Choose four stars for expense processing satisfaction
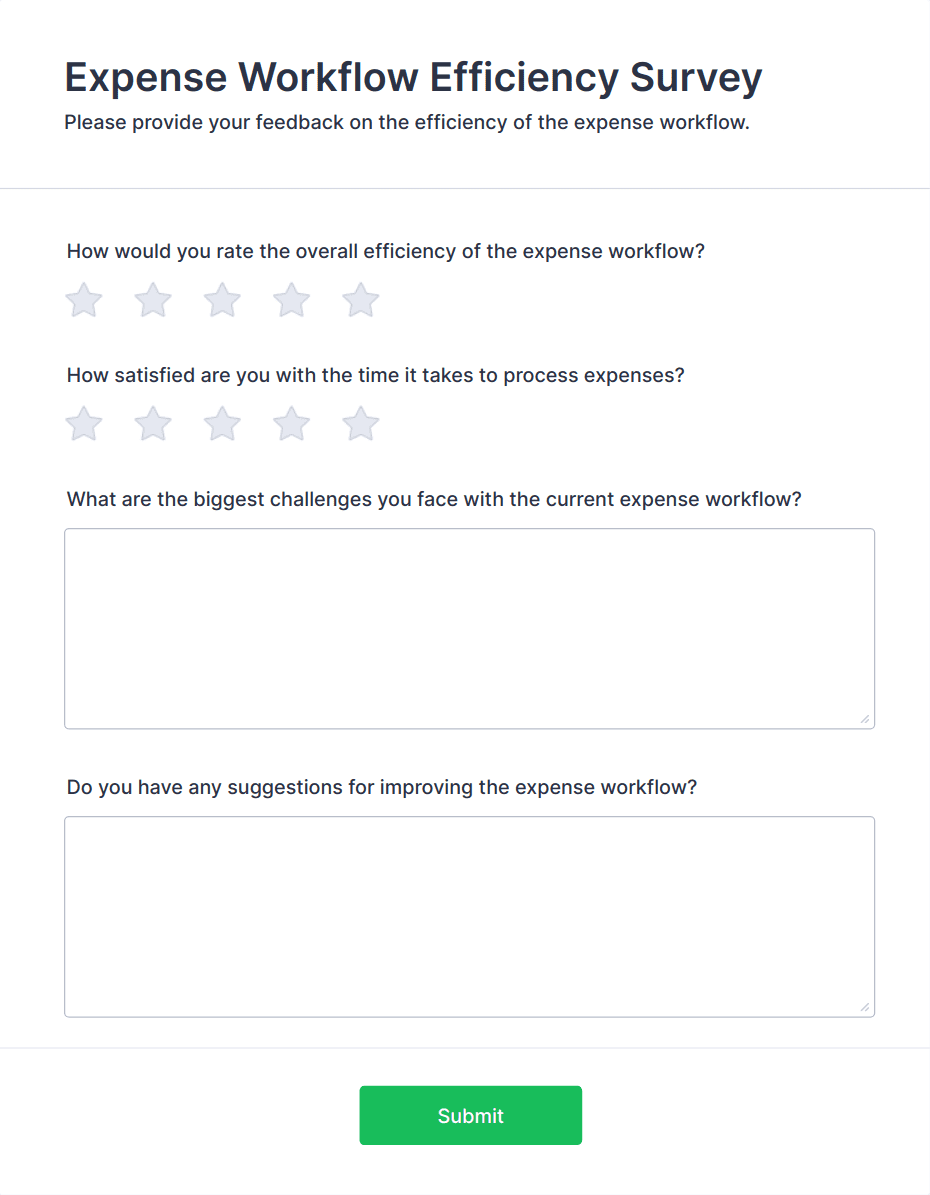 pos(290,423)
